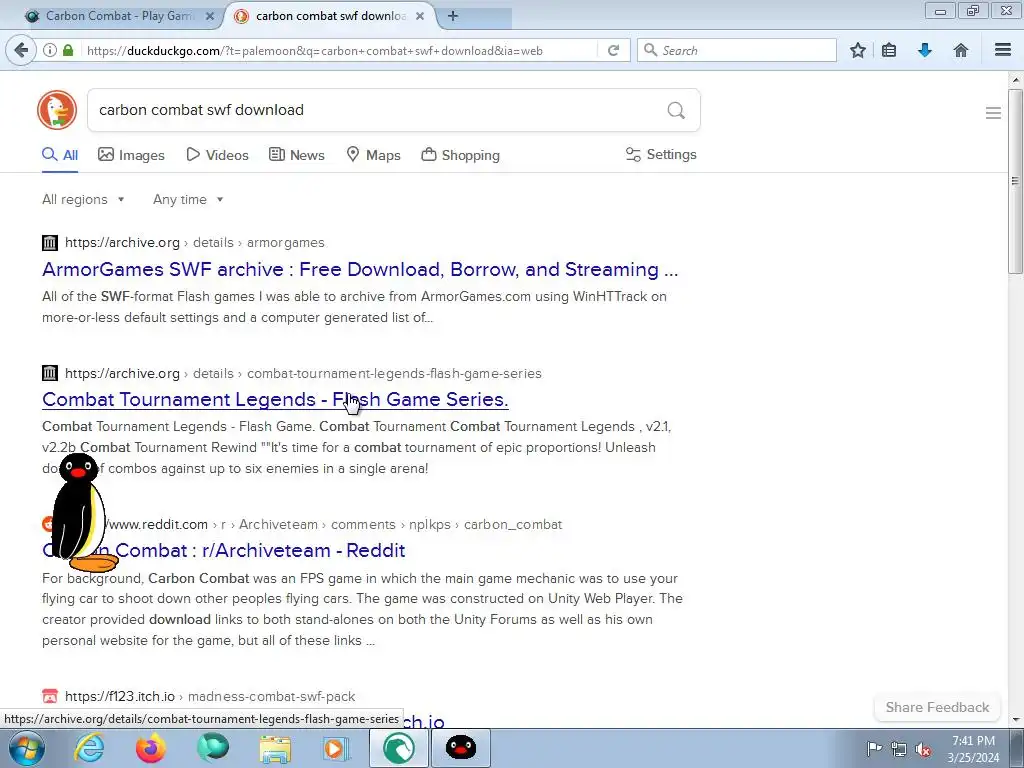
Task: Click the page vertical scrollbar thumb
Action: (x=1015, y=182)
